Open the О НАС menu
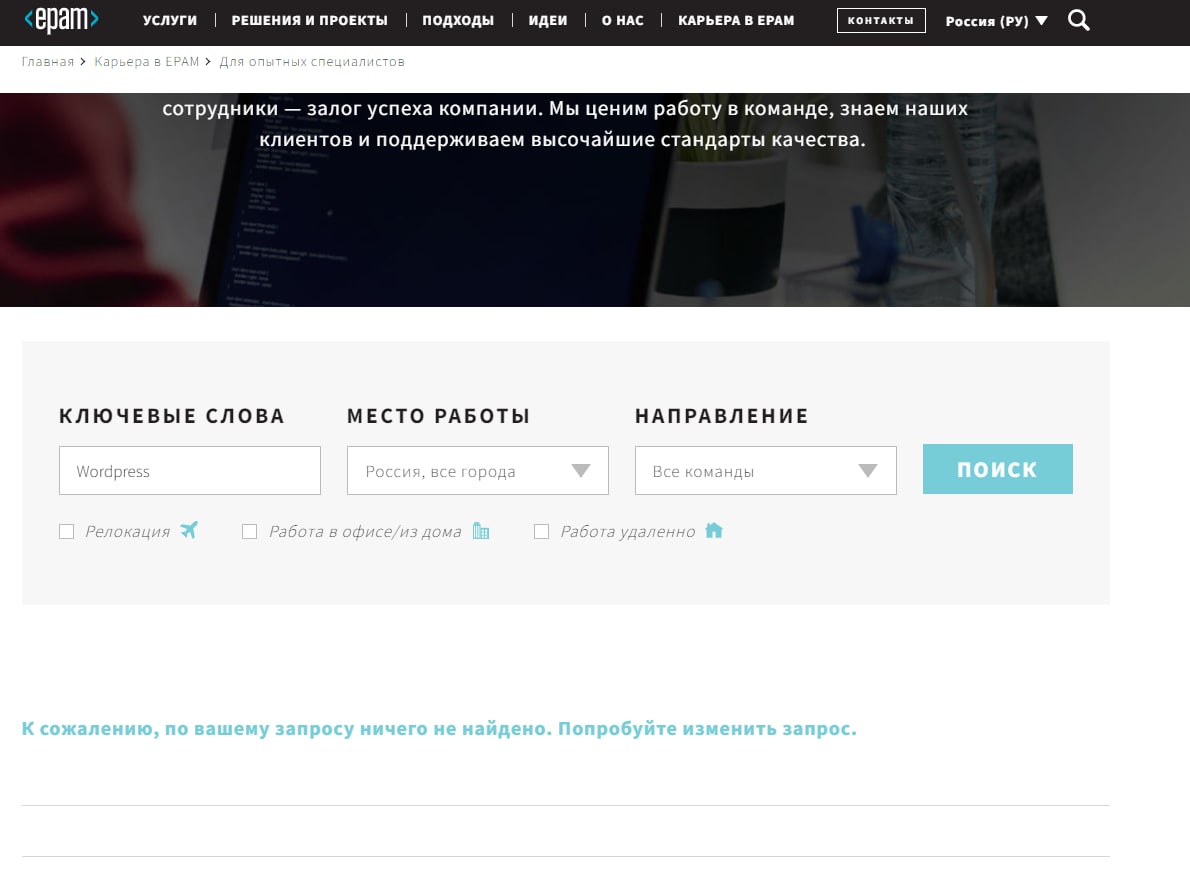Viewport: 1190px width, 878px height. pyautogui.click(x=622, y=20)
